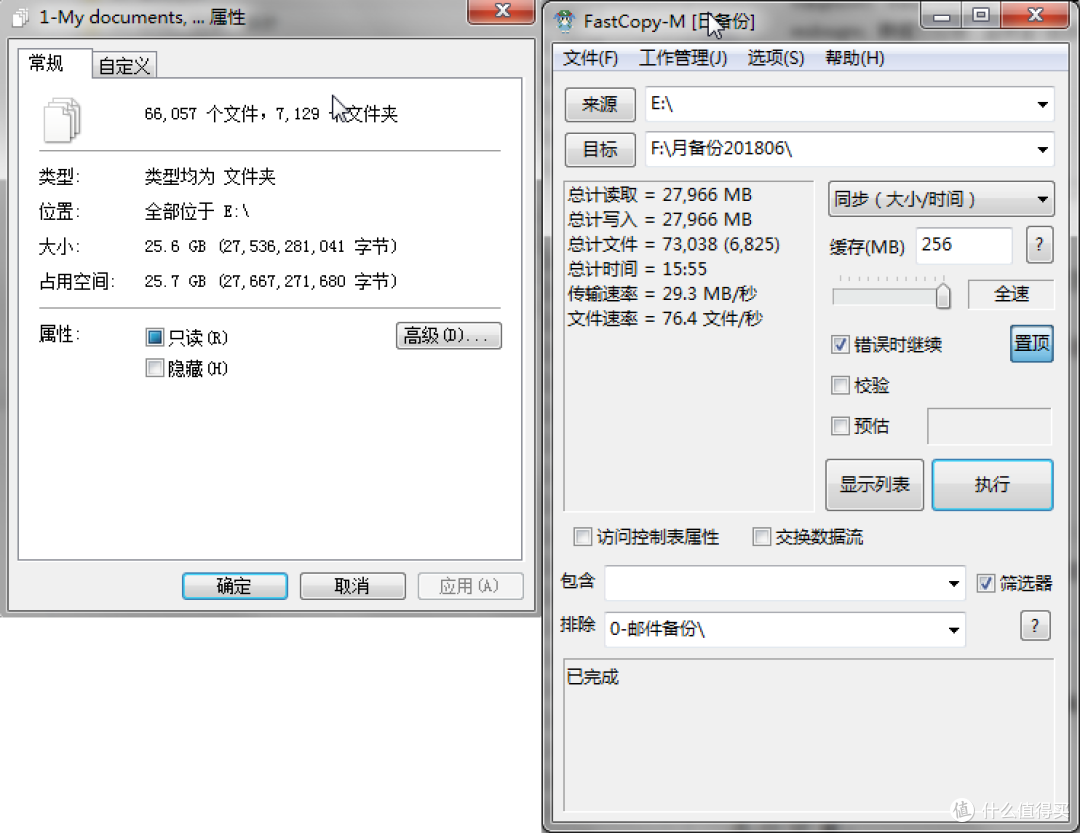Click the 高级 (D)... button

pyautogui.click(x=448, y=336)
